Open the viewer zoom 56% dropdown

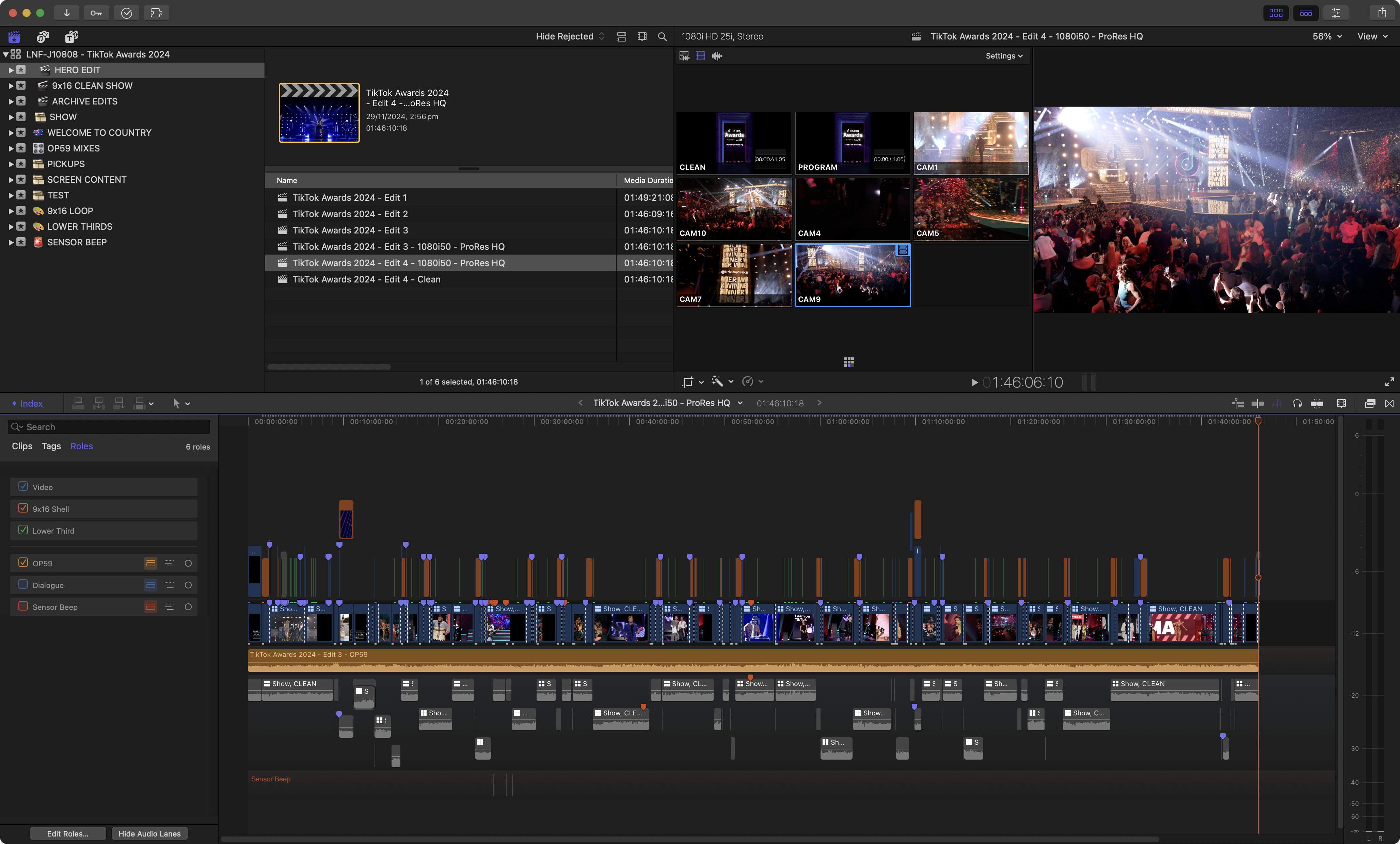[1327, 36]
